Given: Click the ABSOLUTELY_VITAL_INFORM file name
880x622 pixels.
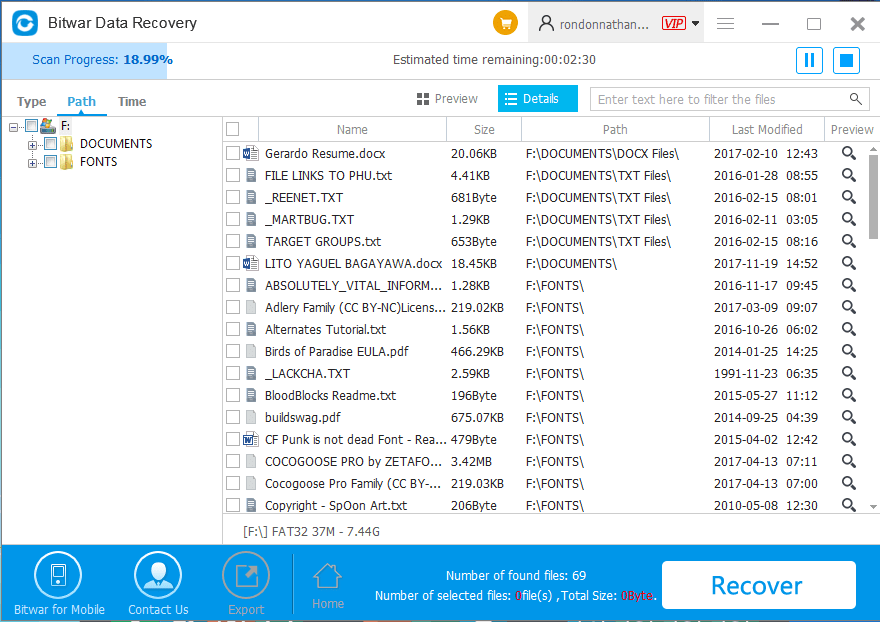Looking at the screenshot, I should coord(353,286).
